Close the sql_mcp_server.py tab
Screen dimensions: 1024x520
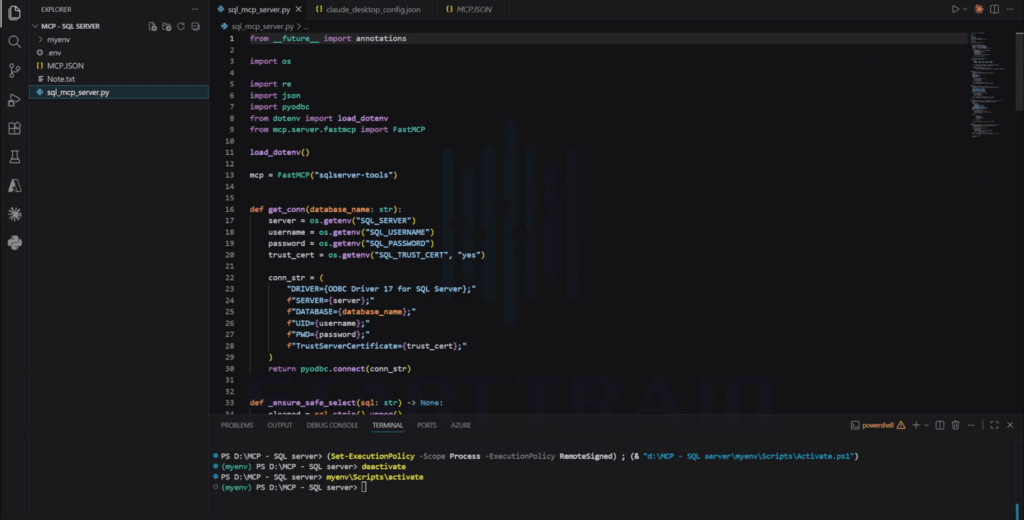pos(298,9)
